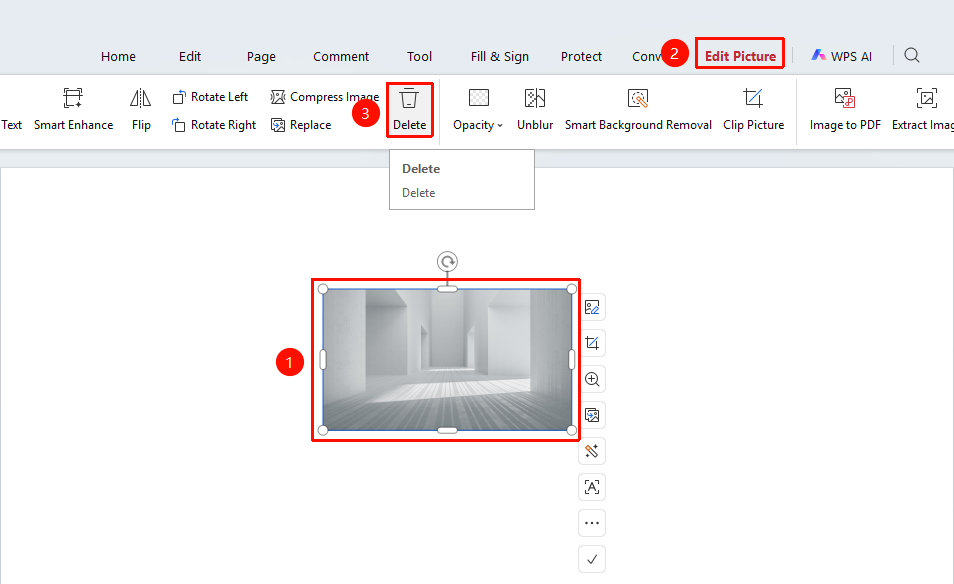Image resolution: width=954 pixels, height=584 pixels.
Task: Open the Comment tab
Action: 341,57
